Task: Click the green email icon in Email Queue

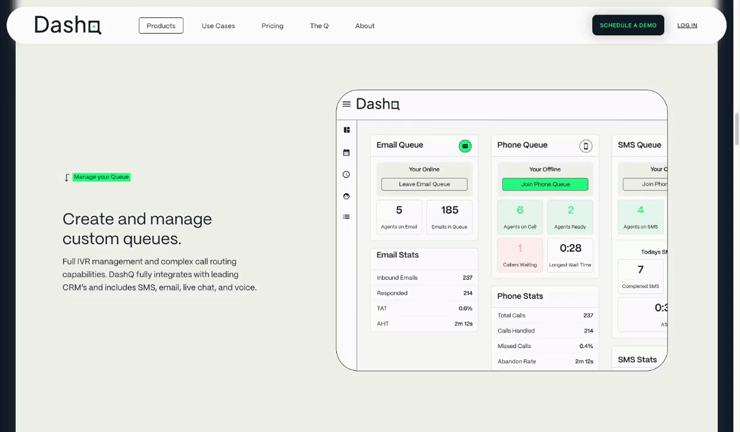Action: point(465,146)
